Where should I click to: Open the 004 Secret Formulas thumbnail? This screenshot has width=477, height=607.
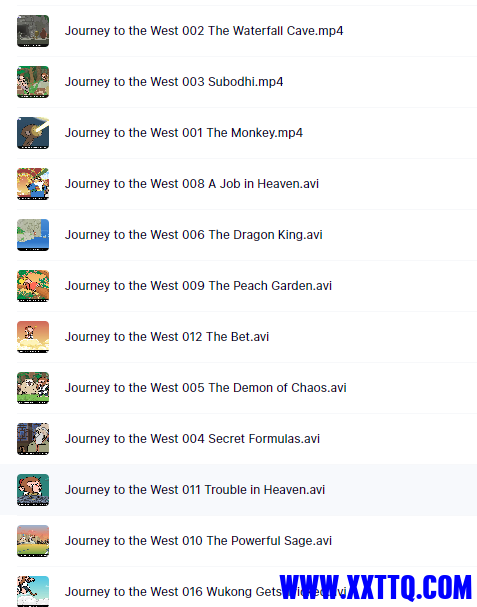pyautogui.click(x=33, y=439)
